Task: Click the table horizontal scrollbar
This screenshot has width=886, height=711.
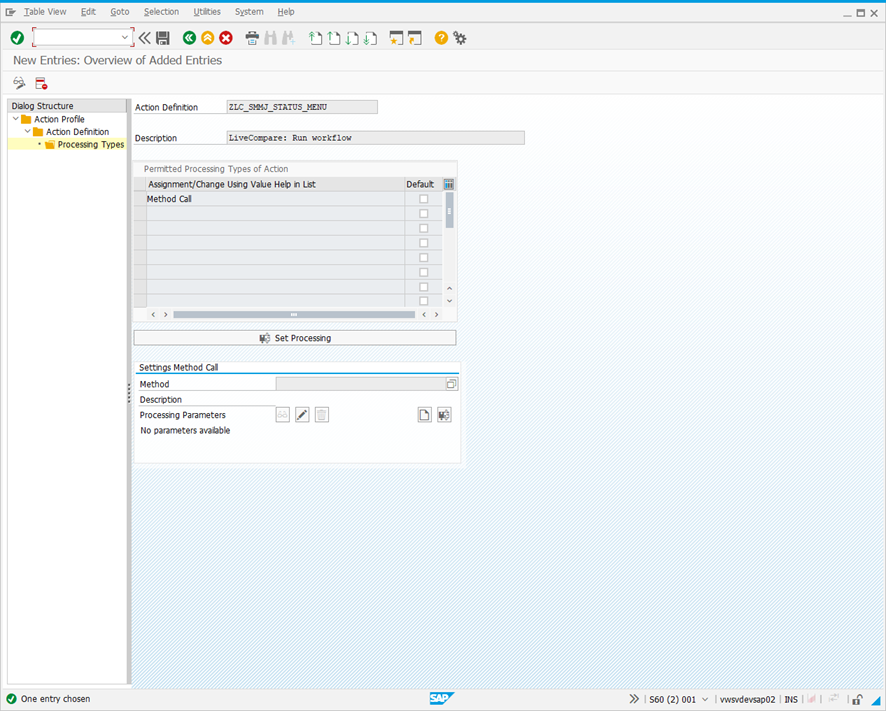Action: (294, 314)
